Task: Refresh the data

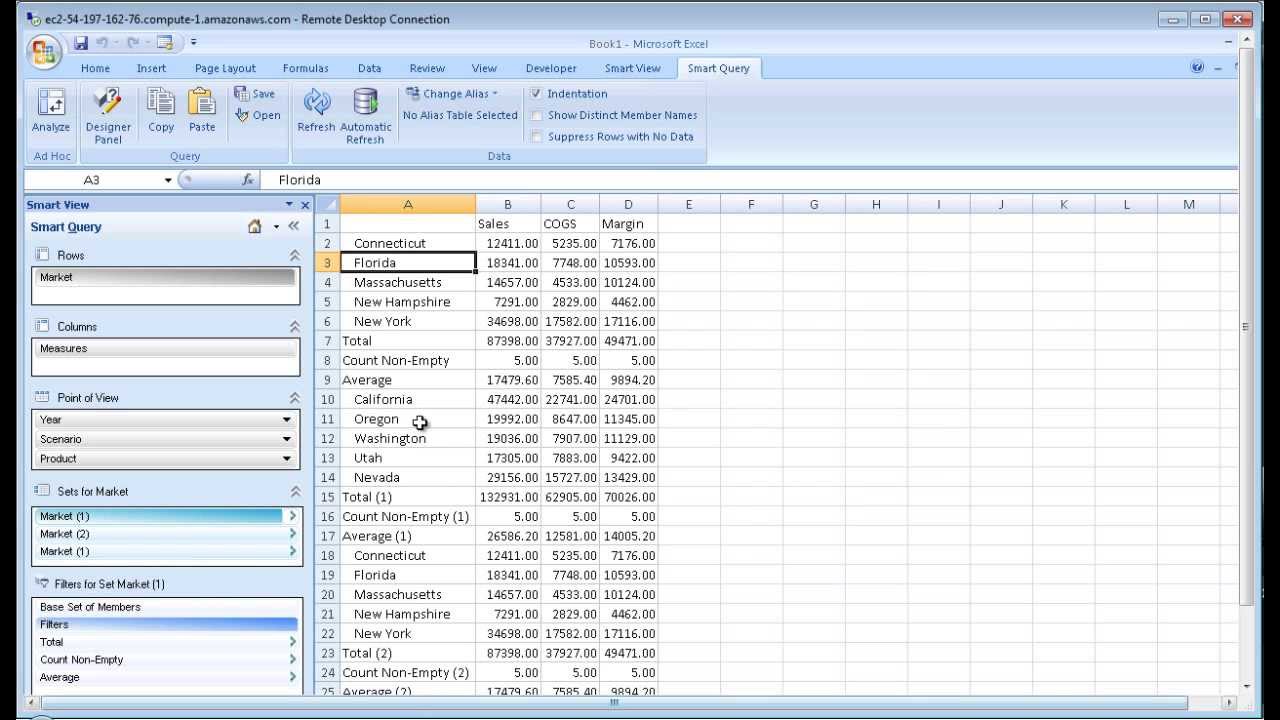Action: click(316, 111)
